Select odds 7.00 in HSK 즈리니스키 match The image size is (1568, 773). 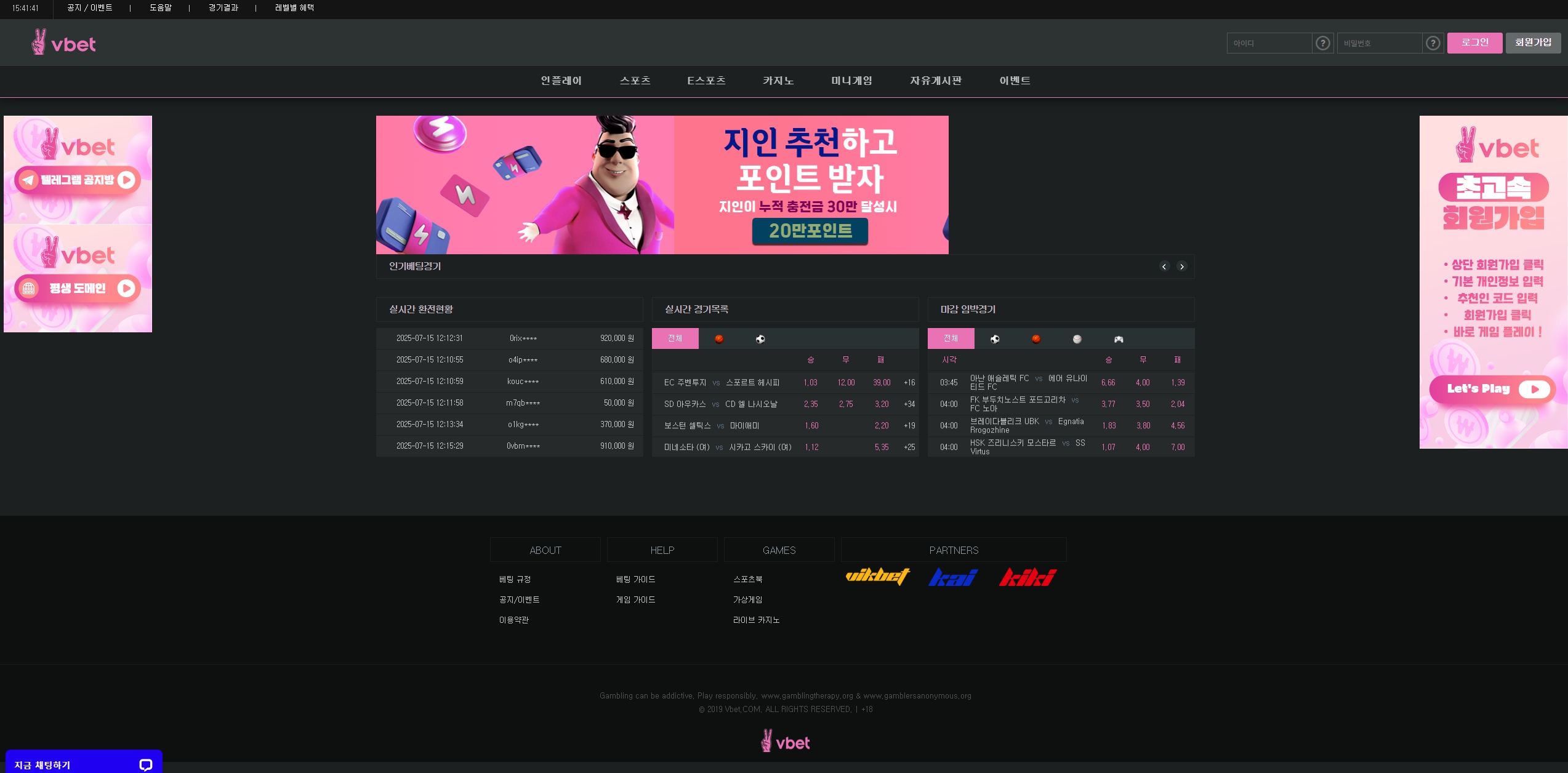coord(1178,447)
